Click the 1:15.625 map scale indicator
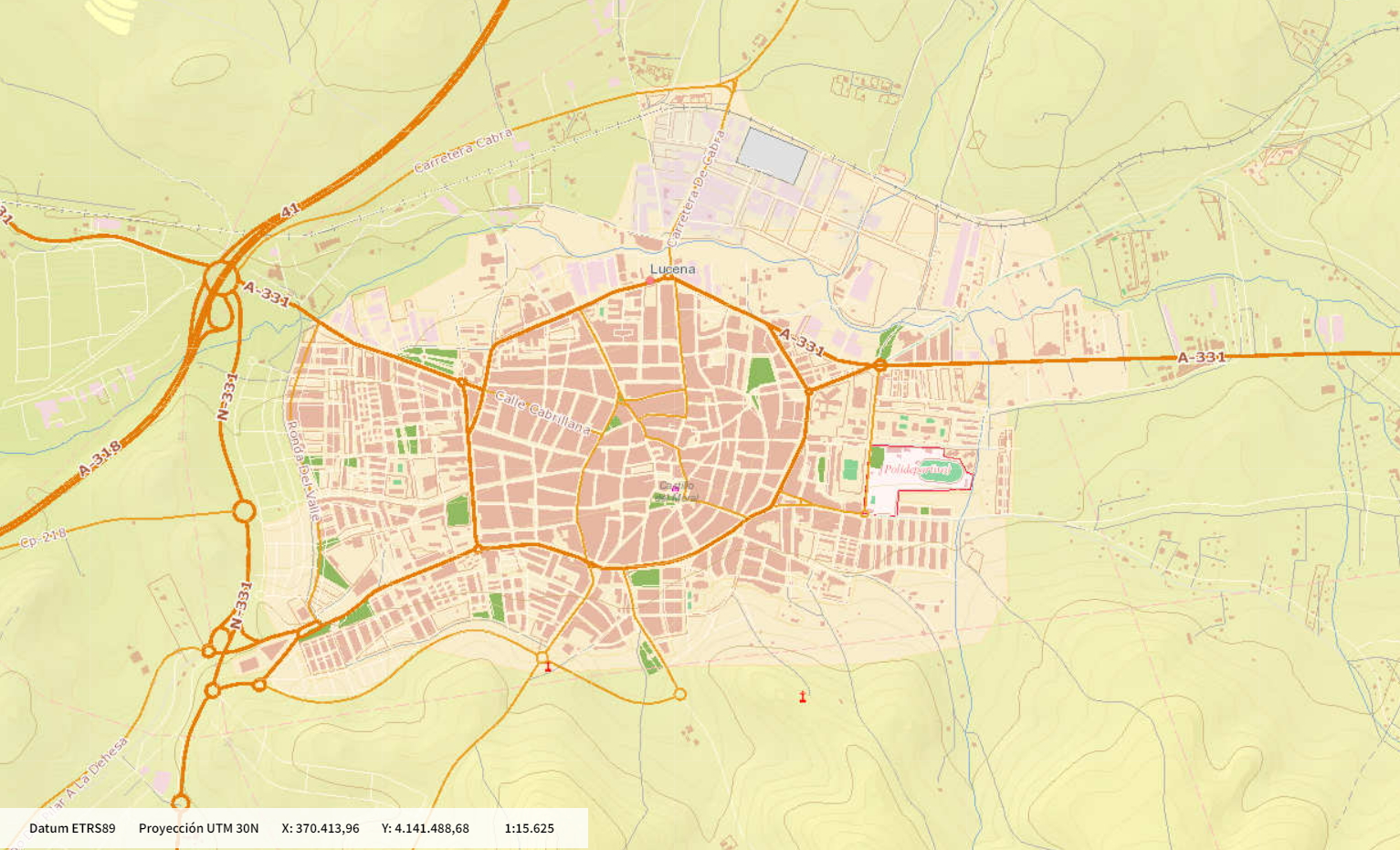 529,828
